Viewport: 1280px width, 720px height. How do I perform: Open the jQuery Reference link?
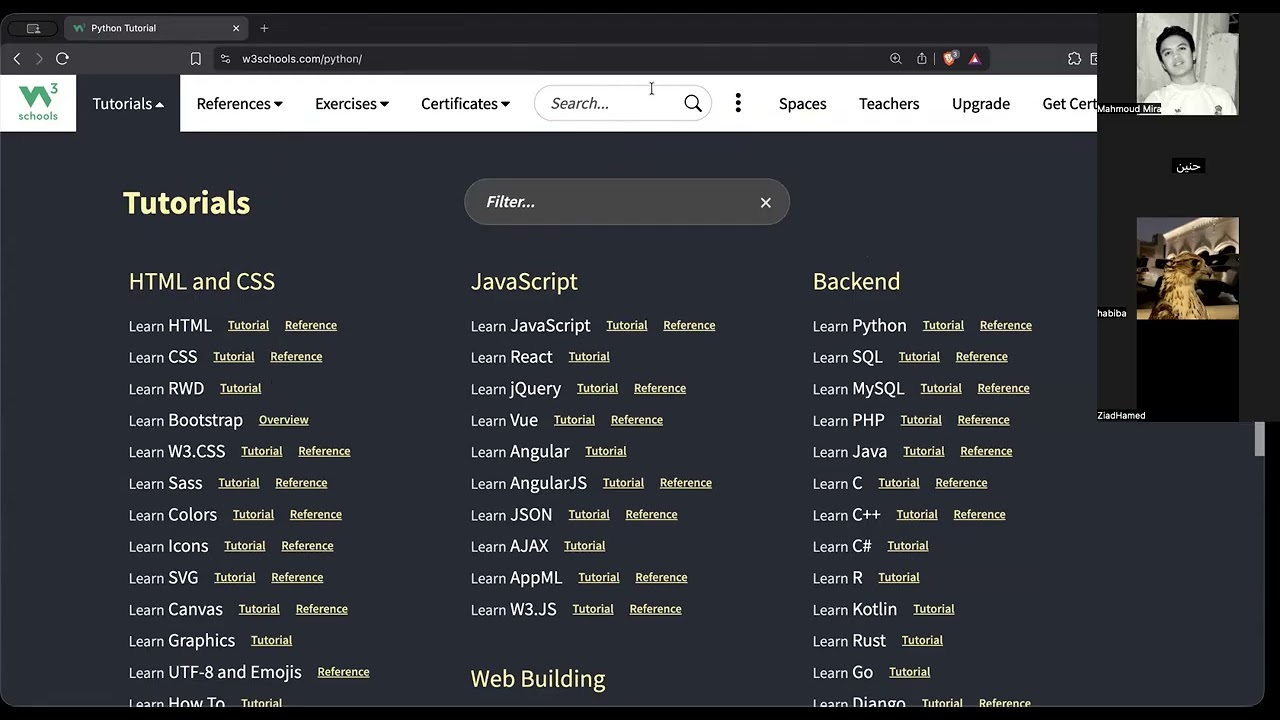(660, 388)
